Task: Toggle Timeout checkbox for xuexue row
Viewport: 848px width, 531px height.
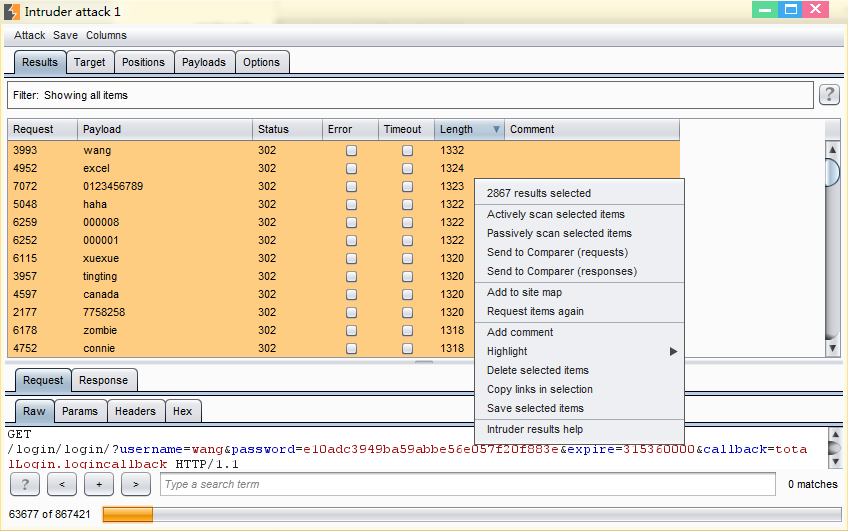Action: click(407, 258)
